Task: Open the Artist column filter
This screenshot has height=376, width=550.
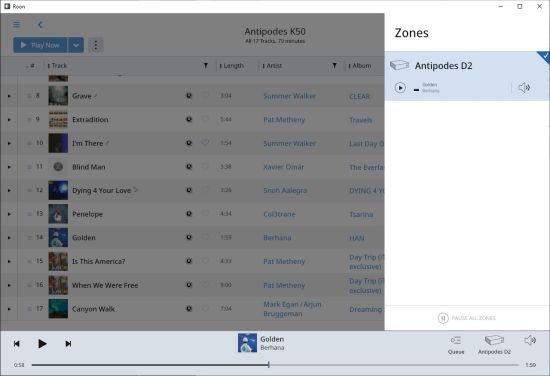Action: [334, 66]
